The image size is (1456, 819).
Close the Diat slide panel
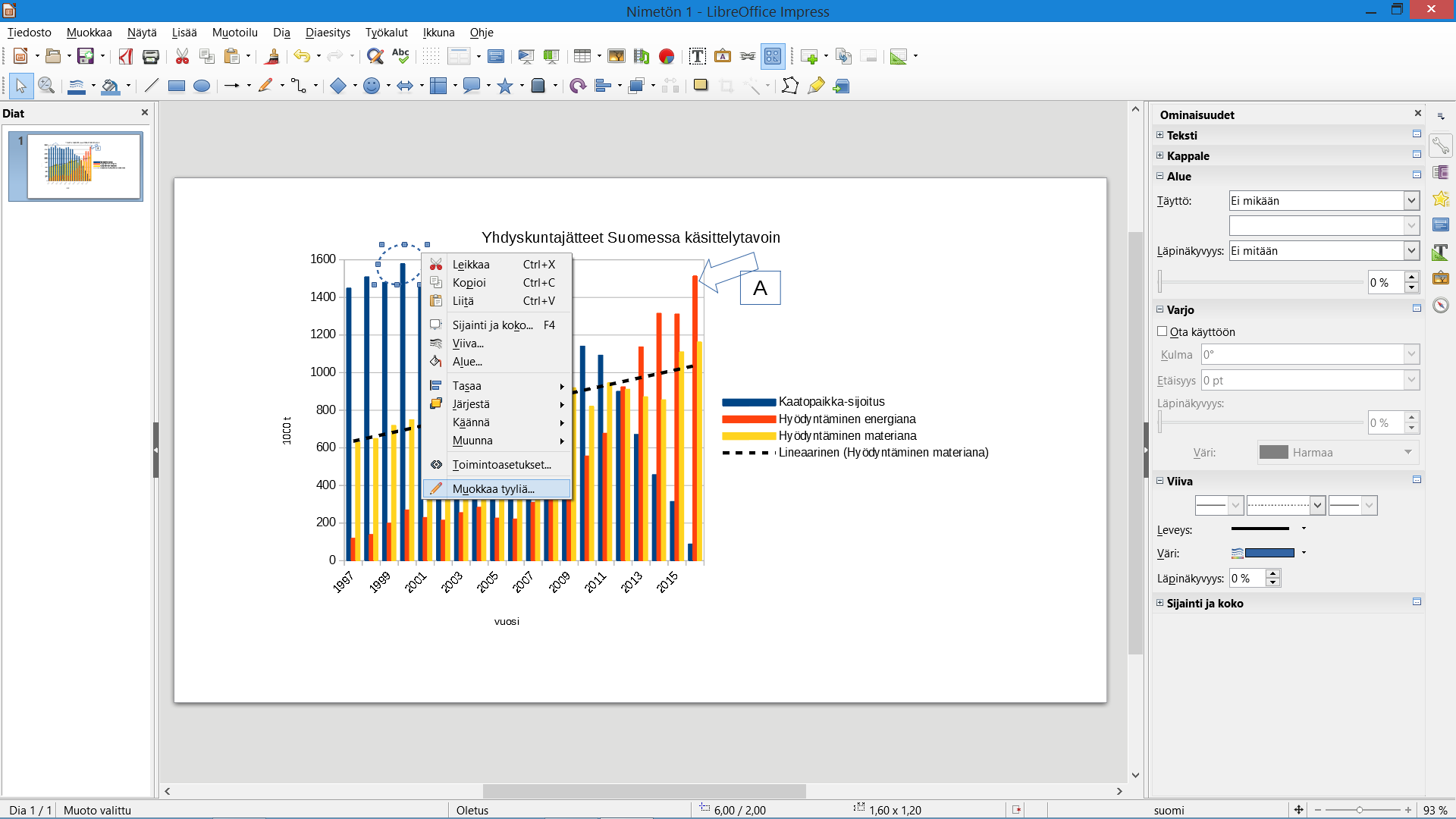click(145, 113)
